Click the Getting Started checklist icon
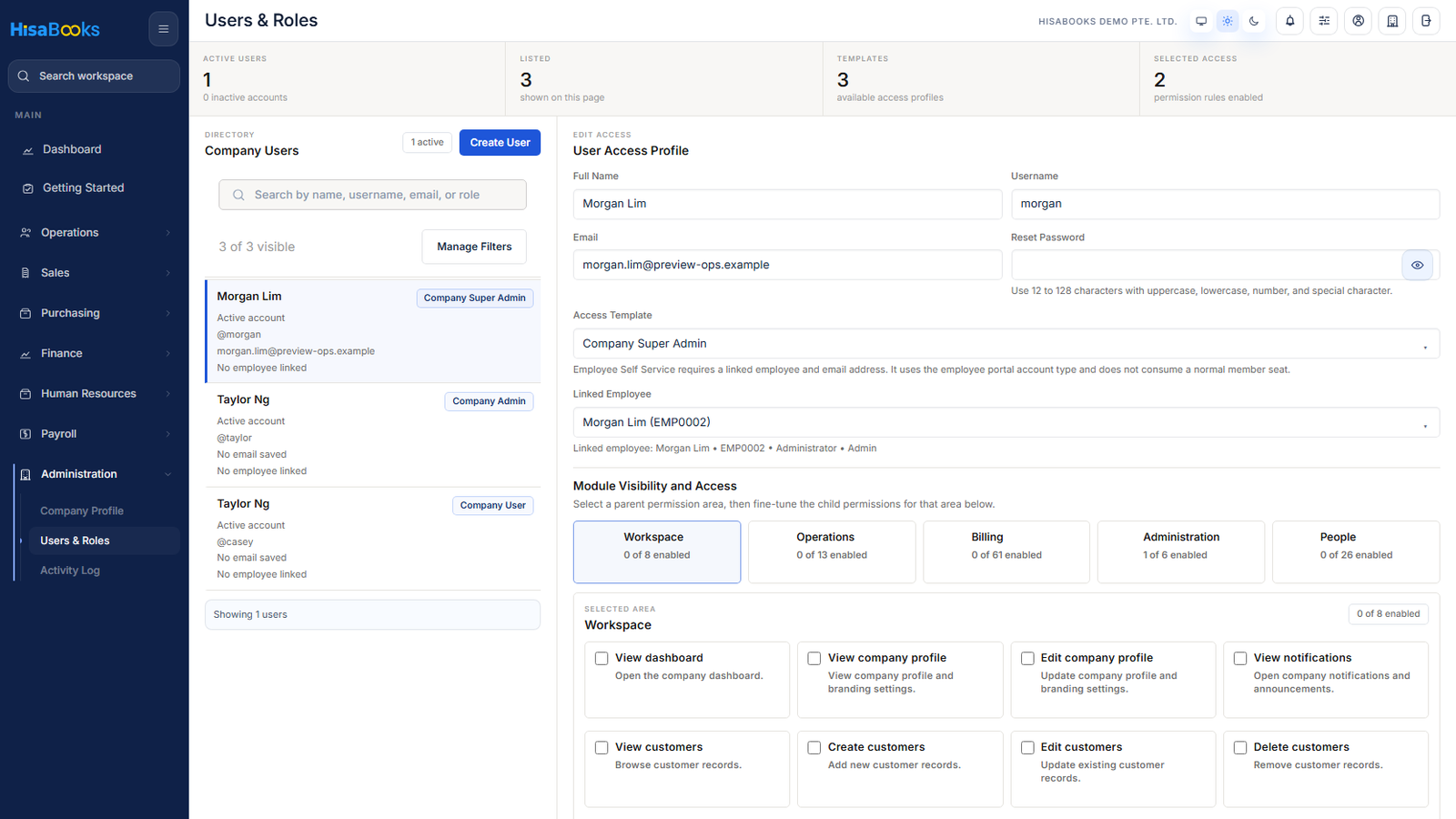Image resolution: width=1456 pixels, height=819 pixels. pyautogui.click(x=27, y=188)
